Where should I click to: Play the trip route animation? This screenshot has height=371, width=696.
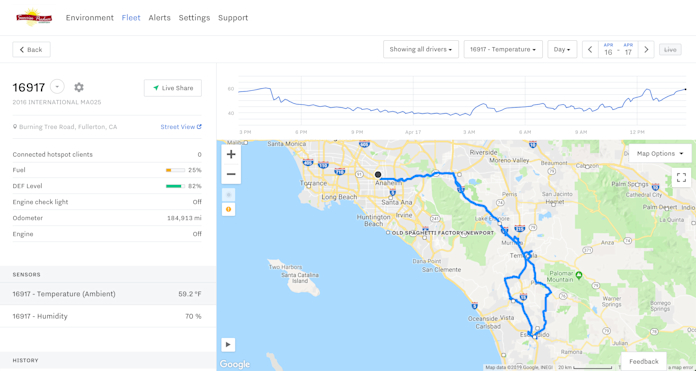point(228,344)
